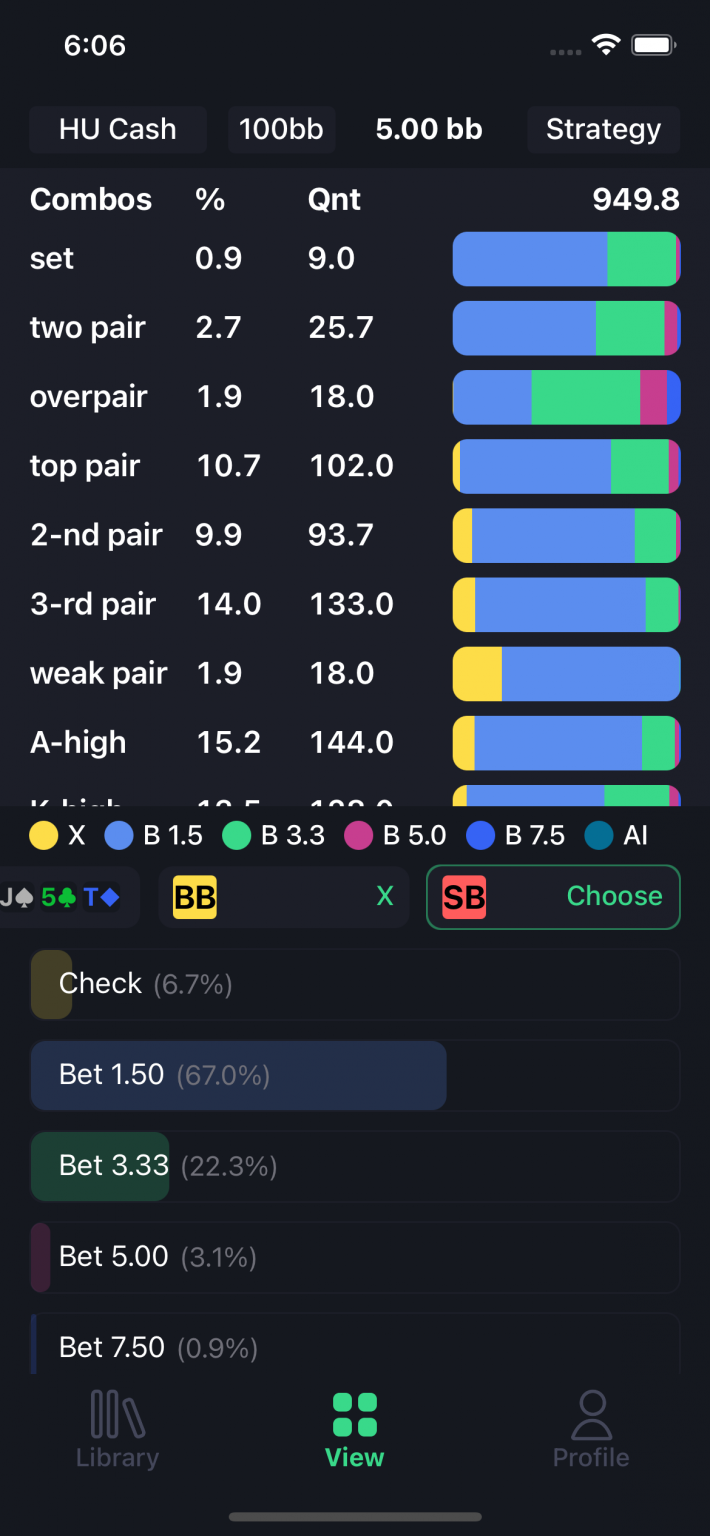Select the yellow X check legend icon
Viewport: 710px width, 1536px height.
coord(43,835)
